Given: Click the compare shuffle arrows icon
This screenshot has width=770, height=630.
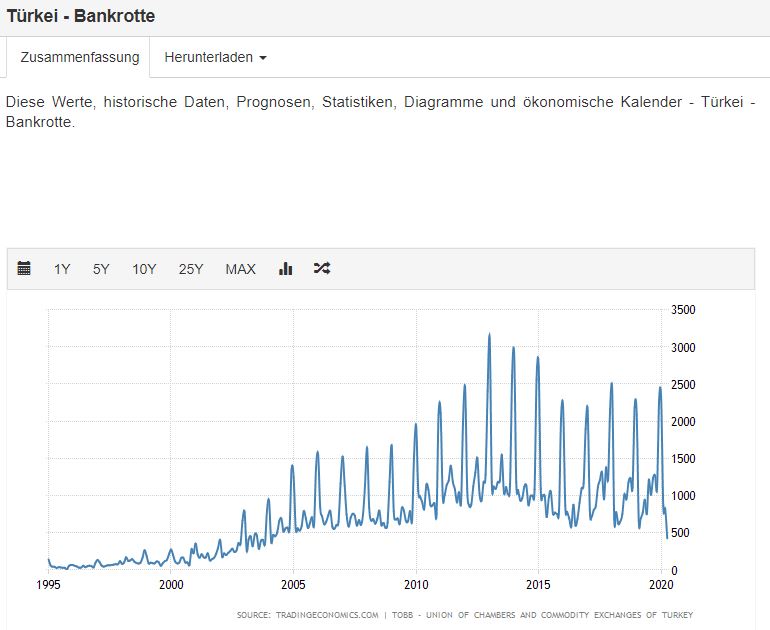Looking at the screenshot, I should [322, 268].
